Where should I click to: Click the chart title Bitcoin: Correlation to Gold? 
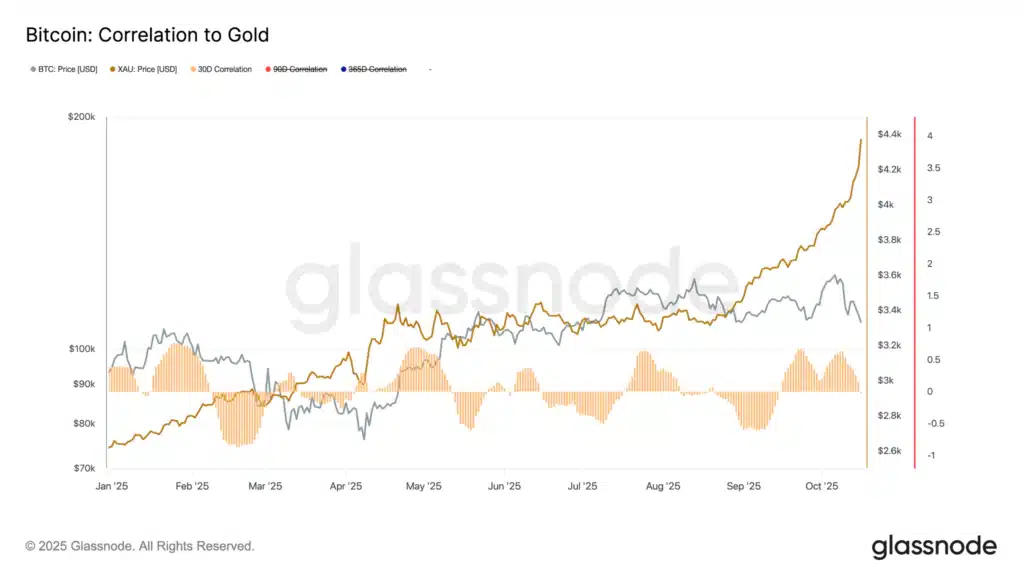pyautogui.click(x=147, y=36)
